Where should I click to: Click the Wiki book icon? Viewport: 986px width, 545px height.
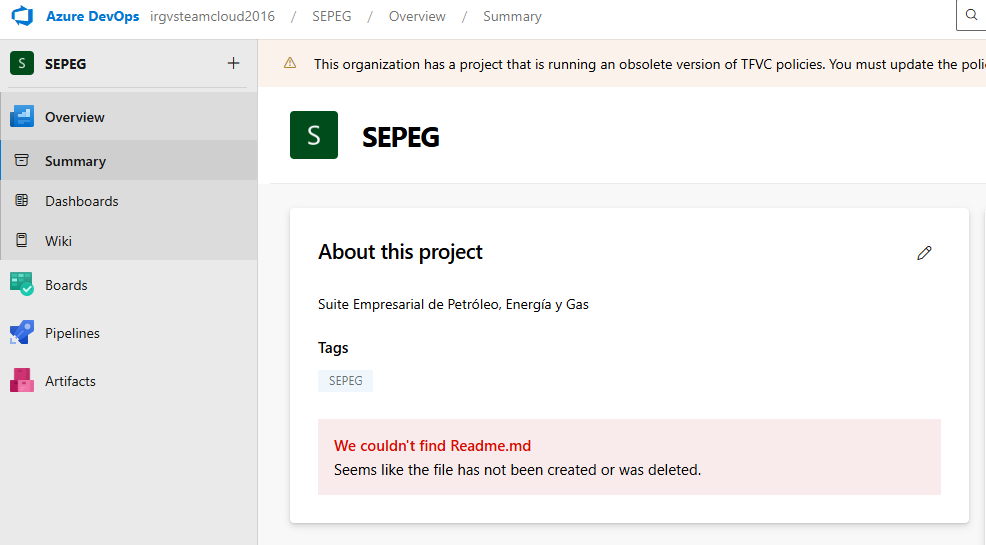pyautogui.click(x=22, y=240)
